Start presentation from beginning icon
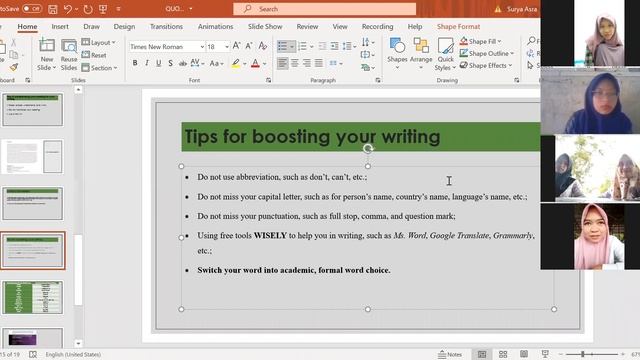 pos(103,9)
